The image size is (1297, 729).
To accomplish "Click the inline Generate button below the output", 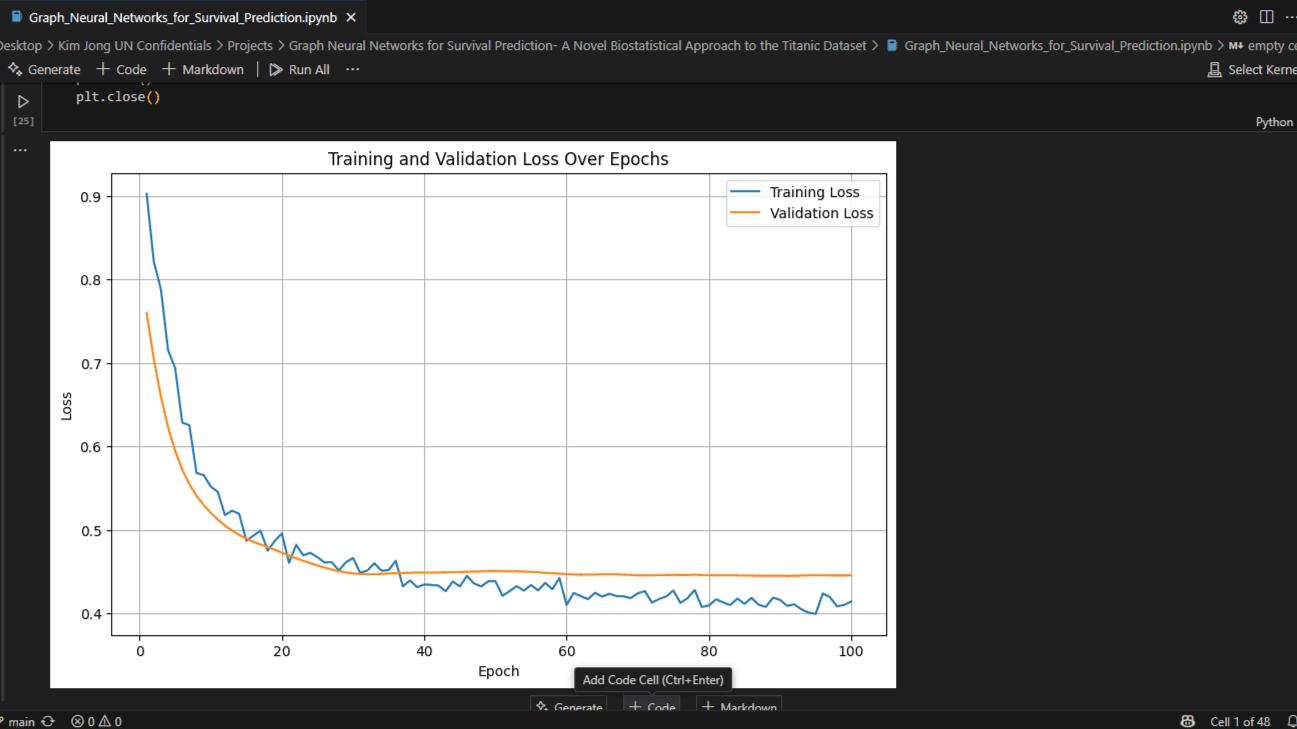I will tap(568, 707).
